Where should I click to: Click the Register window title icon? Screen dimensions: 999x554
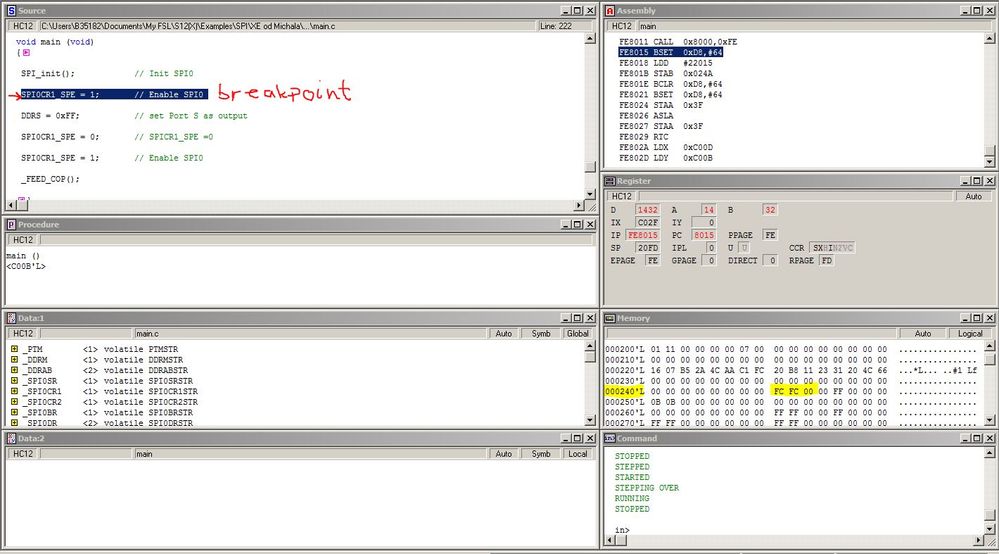pos(610,181)
